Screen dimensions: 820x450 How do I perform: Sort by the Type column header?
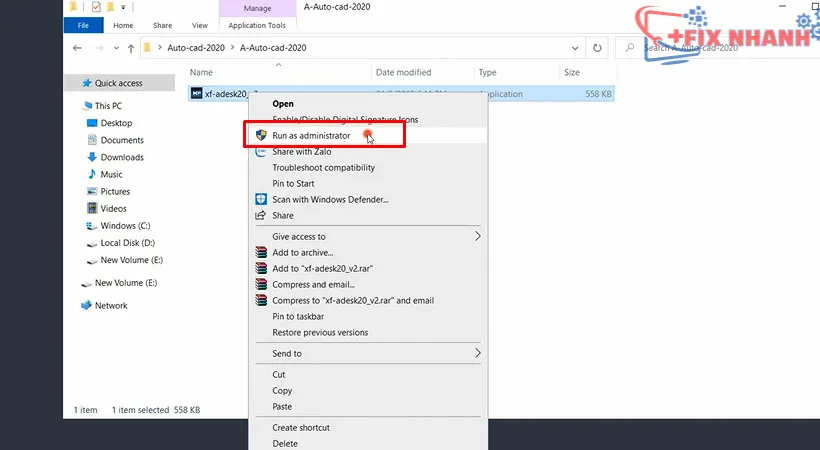pos(487,72)
